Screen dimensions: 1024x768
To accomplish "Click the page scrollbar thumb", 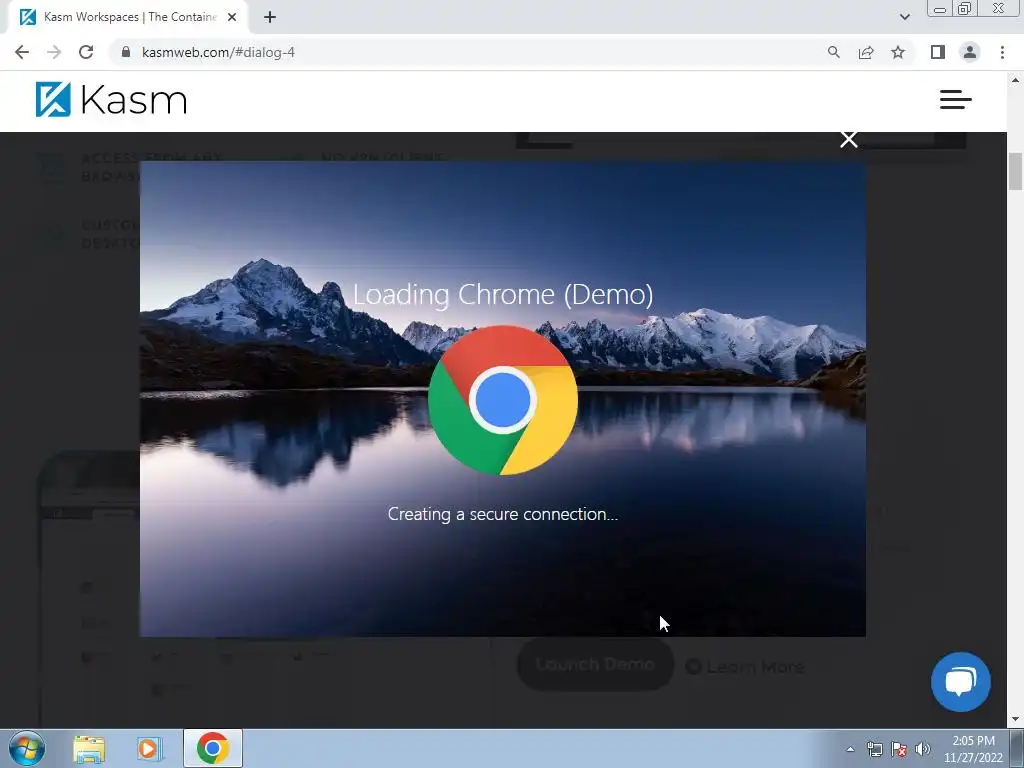I will (x=1015, y=170).
